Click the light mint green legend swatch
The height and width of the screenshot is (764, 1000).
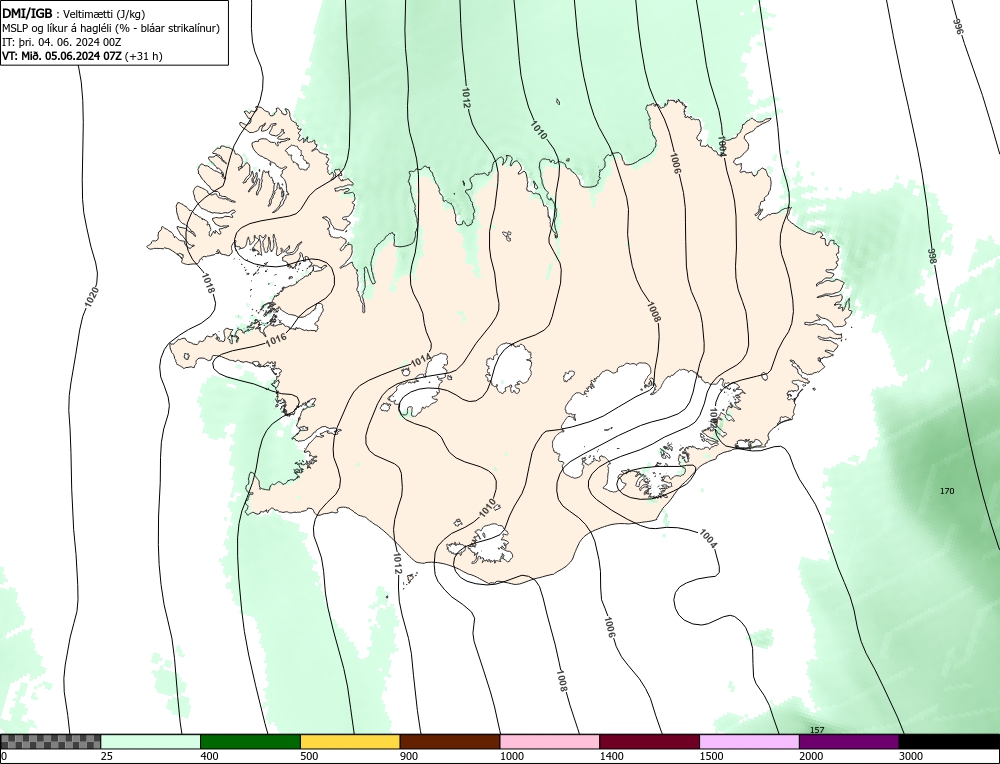point(151,741)
